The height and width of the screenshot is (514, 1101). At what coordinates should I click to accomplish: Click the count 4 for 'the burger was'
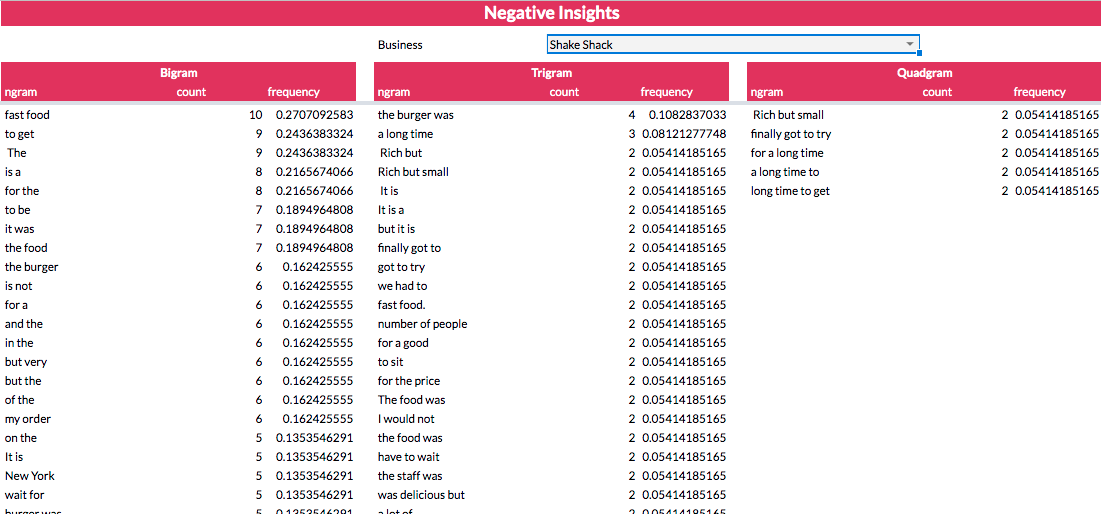[x=632, y=115]
